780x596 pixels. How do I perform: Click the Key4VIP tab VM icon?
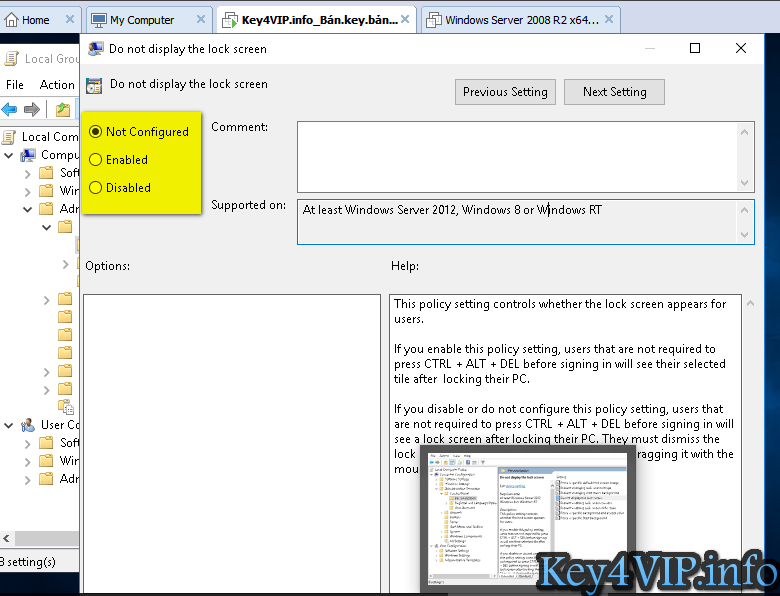[x=230, y=20]
